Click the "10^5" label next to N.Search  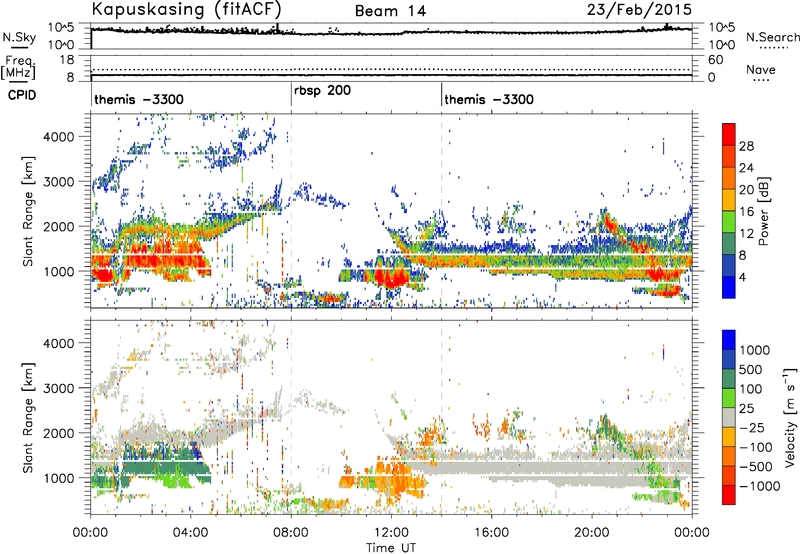[x=721, y=28]
